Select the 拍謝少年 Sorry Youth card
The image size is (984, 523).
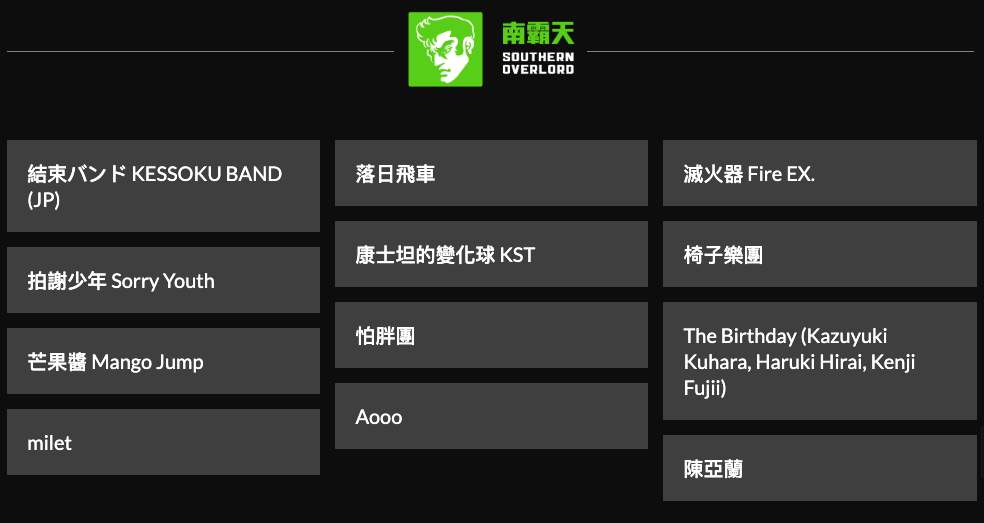click(x=163, y=281)
